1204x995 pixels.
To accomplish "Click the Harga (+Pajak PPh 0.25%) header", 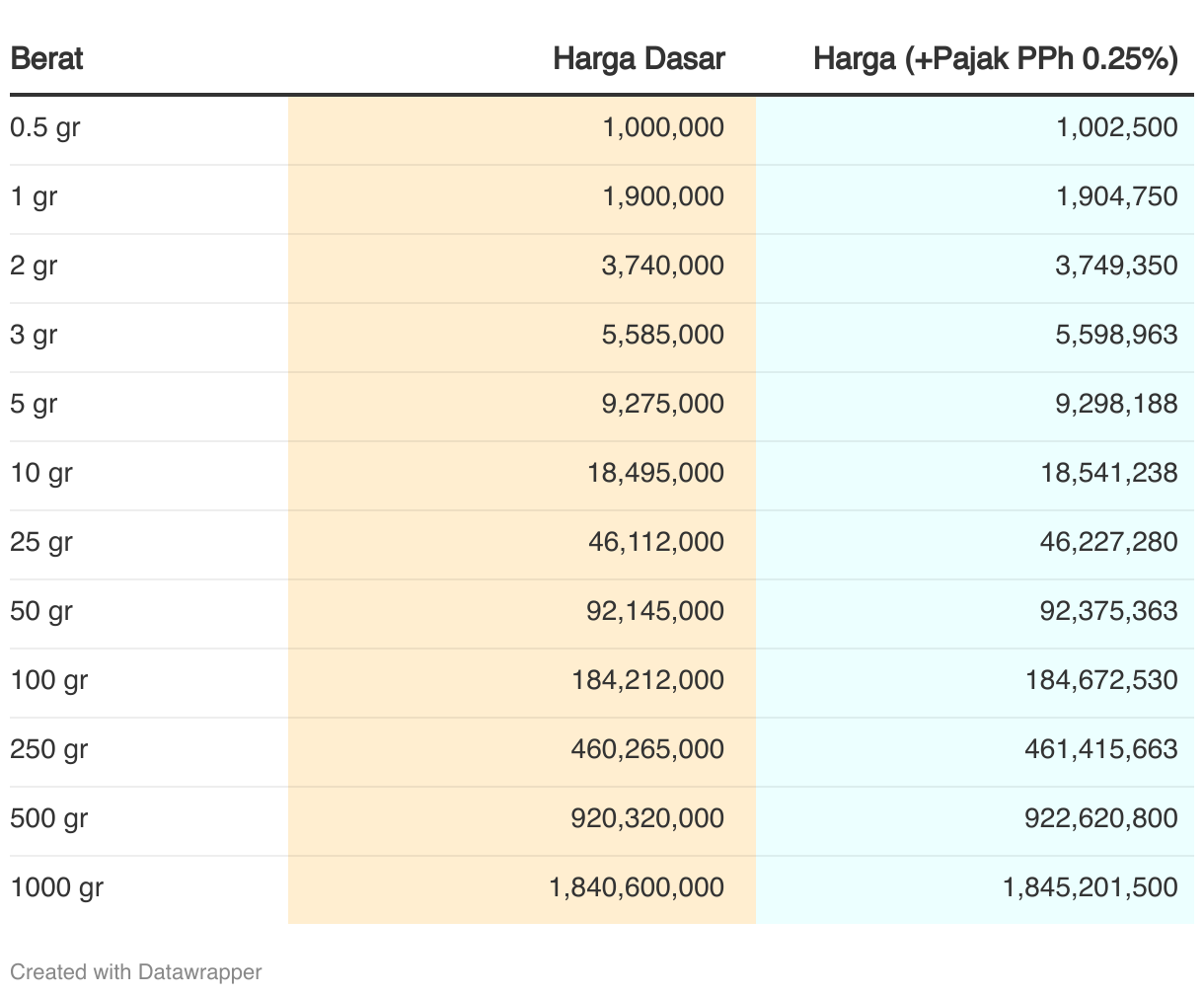I will pos(996,59).
